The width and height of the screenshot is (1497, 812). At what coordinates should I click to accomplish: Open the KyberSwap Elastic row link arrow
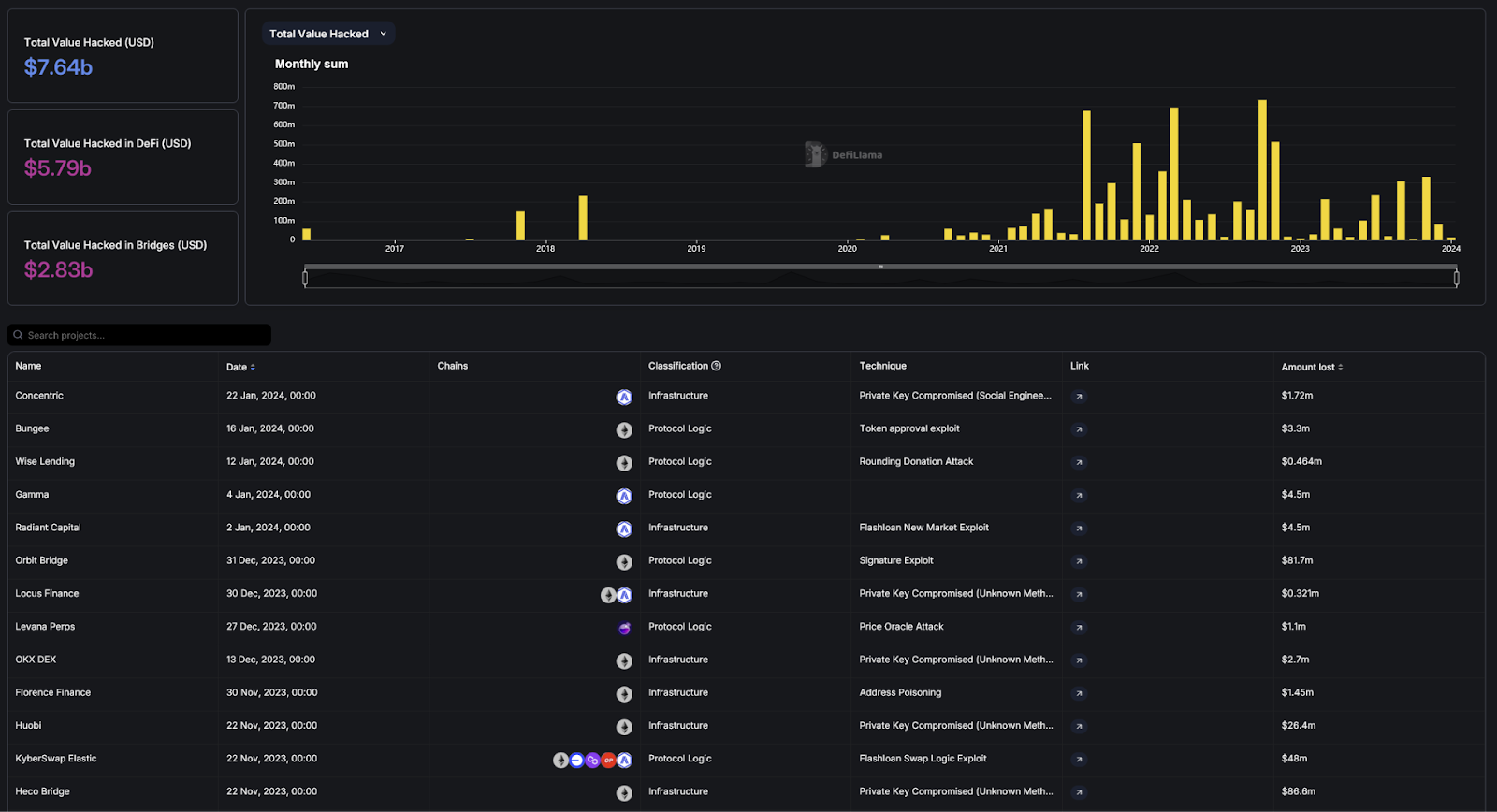(1079, 760)
